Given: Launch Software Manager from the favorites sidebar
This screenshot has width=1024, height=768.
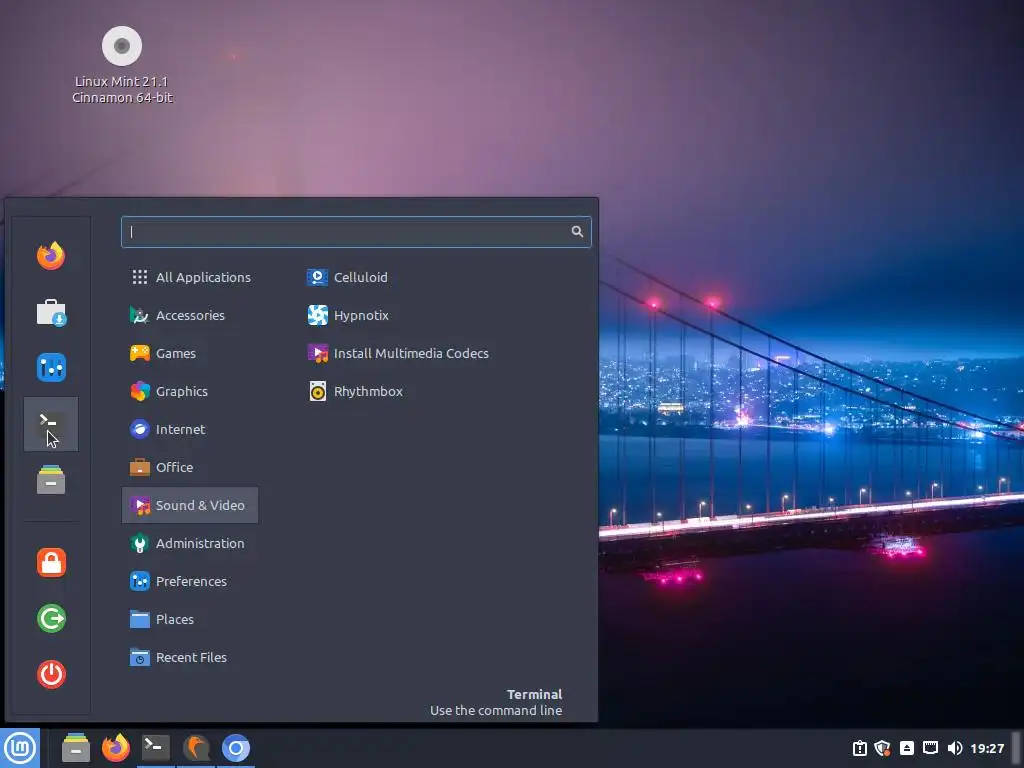Looking at the screenshot, I should pos(51,312).
